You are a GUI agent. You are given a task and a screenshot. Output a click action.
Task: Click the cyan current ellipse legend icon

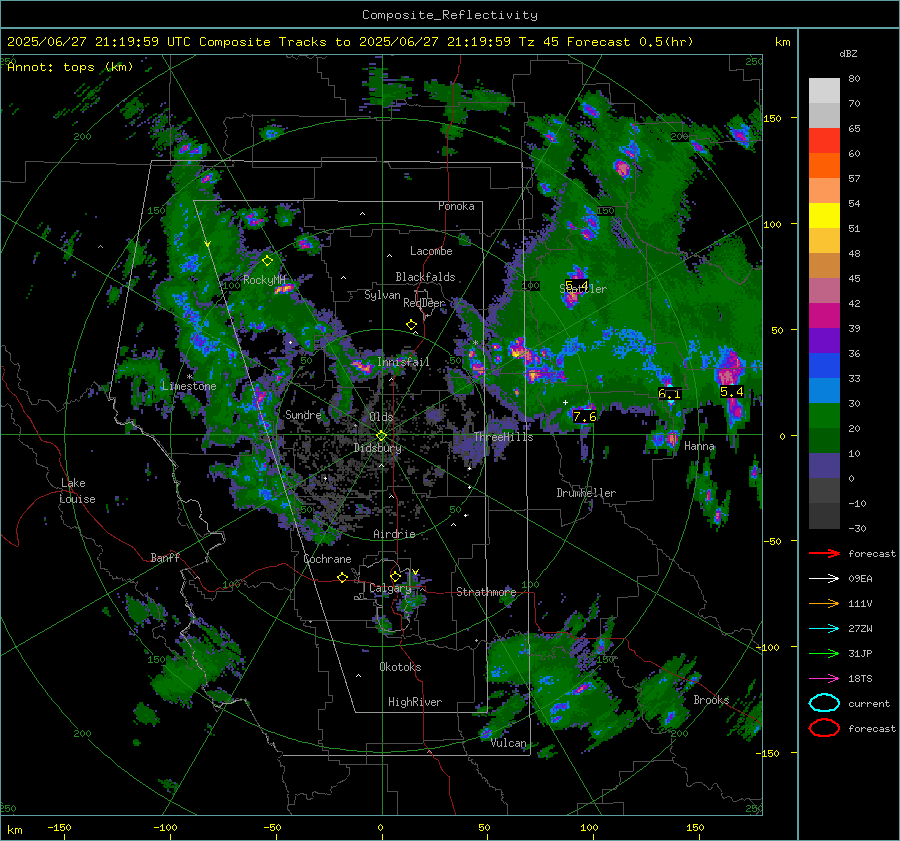coord(824,703)
